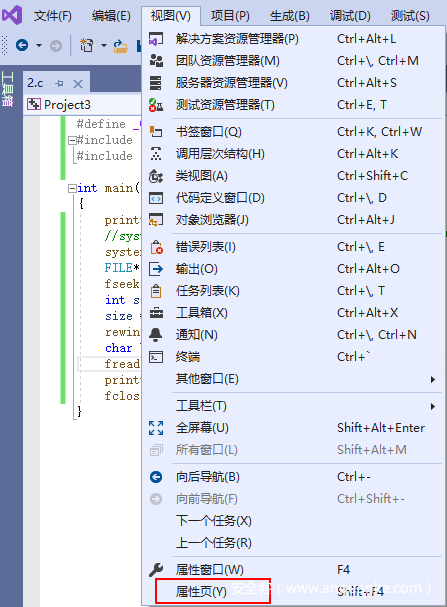
Task: Select 解决方案资源管理器(P) menu entry
Action: tap(293, 39)
